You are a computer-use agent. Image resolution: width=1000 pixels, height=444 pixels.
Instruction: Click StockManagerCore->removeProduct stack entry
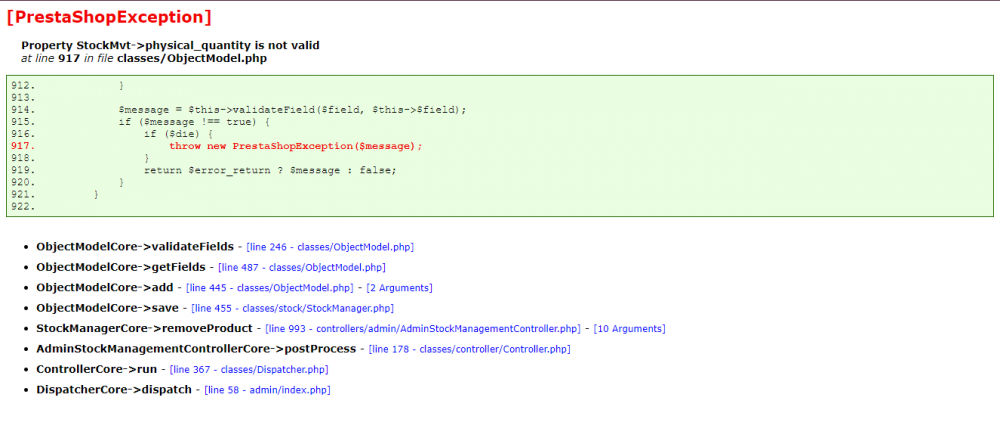tap(145, 329)
